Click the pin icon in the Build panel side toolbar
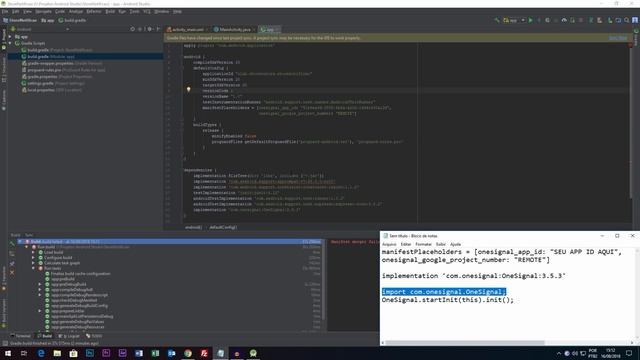 click(x=12, y=263)
